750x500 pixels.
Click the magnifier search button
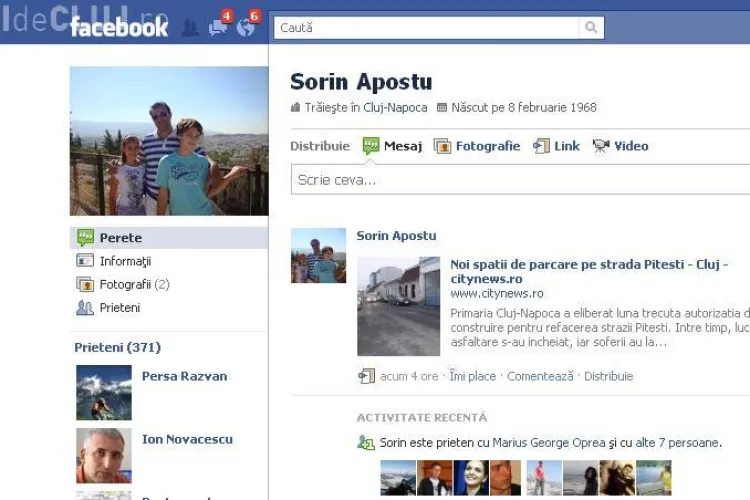(x=591, y=28)
